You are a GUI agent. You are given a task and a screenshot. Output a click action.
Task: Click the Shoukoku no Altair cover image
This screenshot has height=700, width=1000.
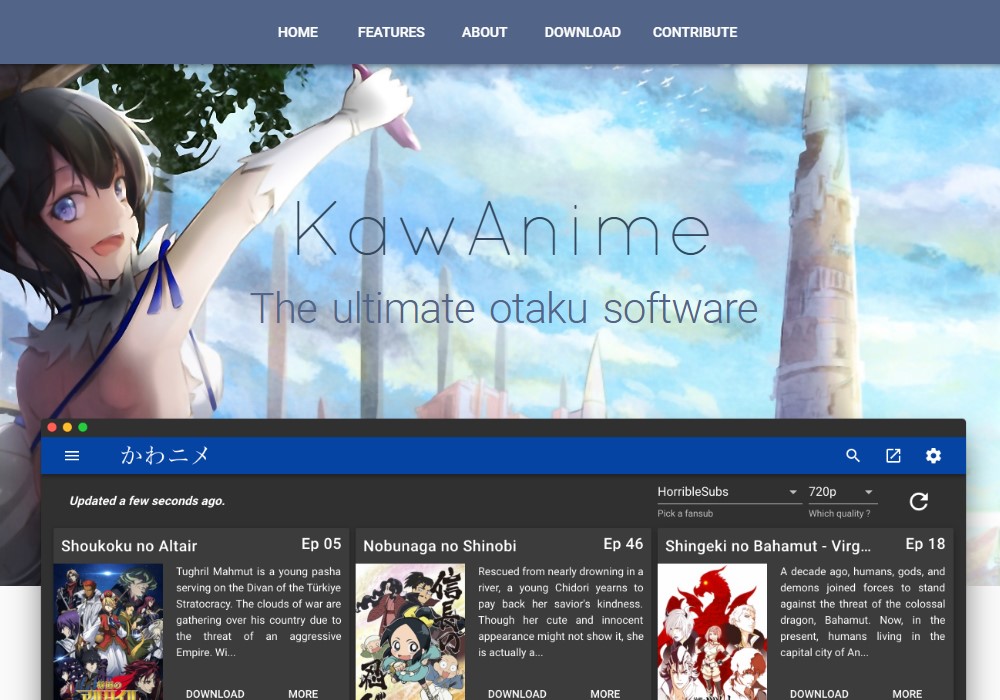pyautogui.click(x=108, y=631)
